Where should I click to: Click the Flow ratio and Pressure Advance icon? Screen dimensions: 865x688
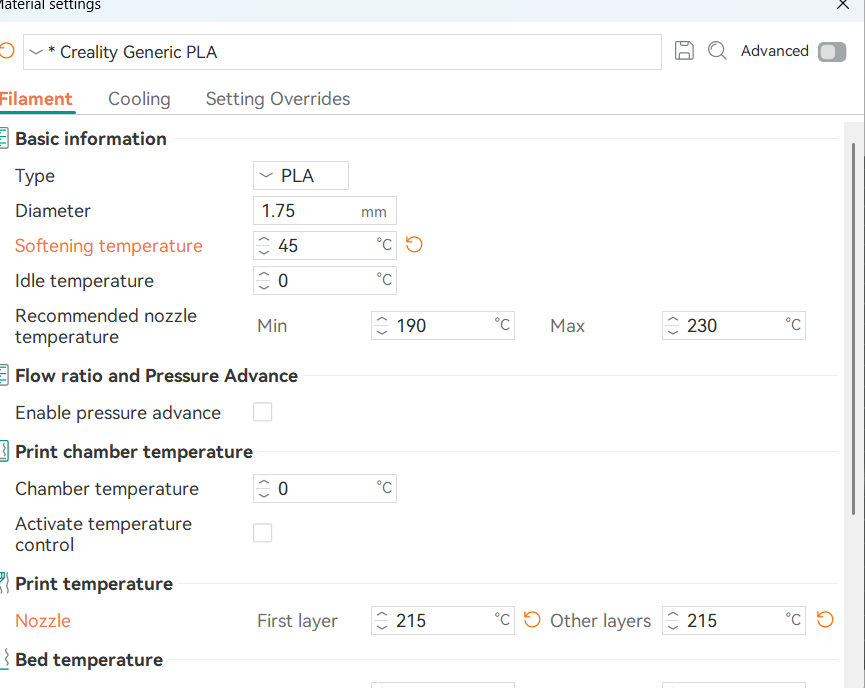5,376
